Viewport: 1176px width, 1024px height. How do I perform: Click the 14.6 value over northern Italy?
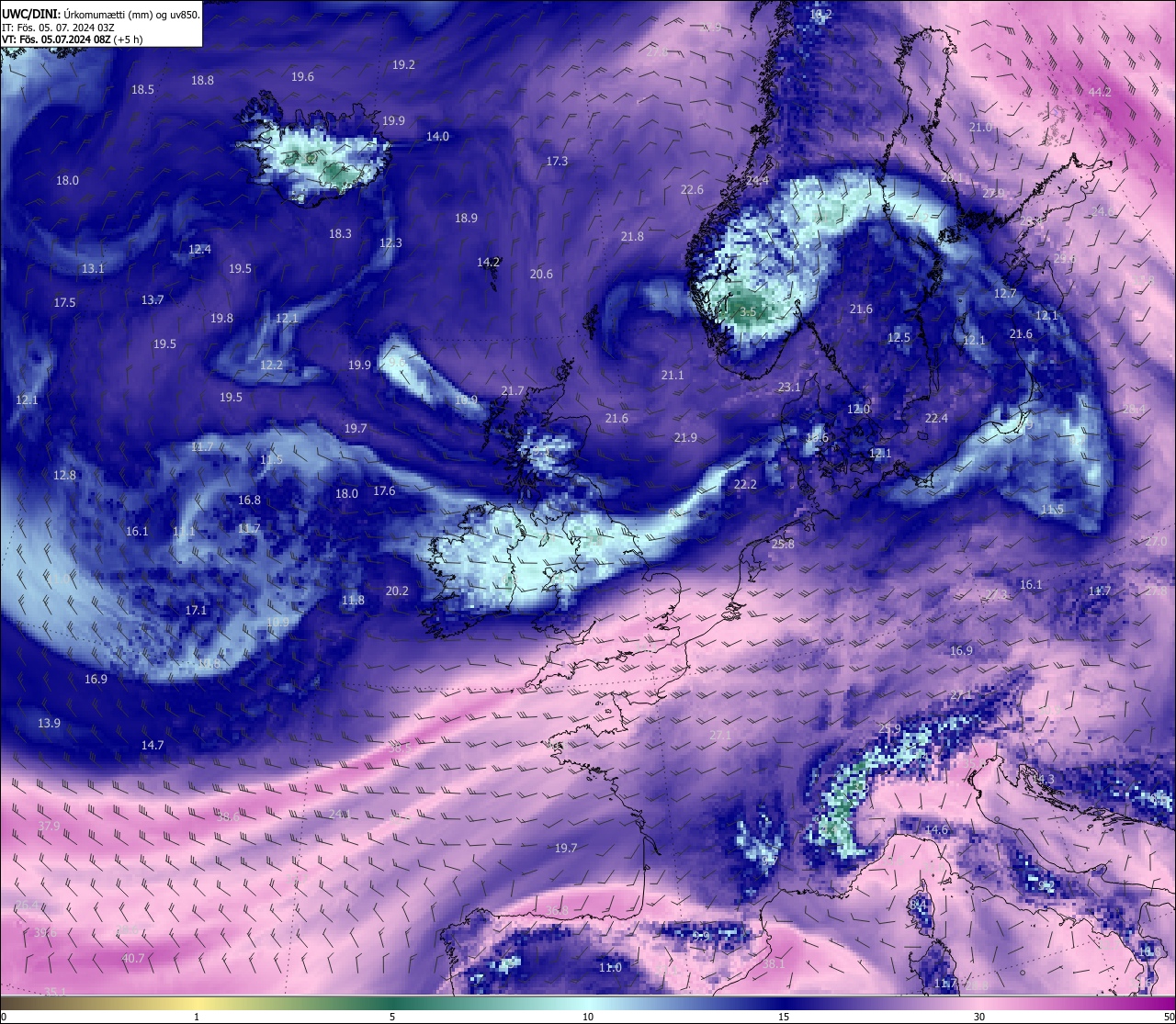coord(936,830)
